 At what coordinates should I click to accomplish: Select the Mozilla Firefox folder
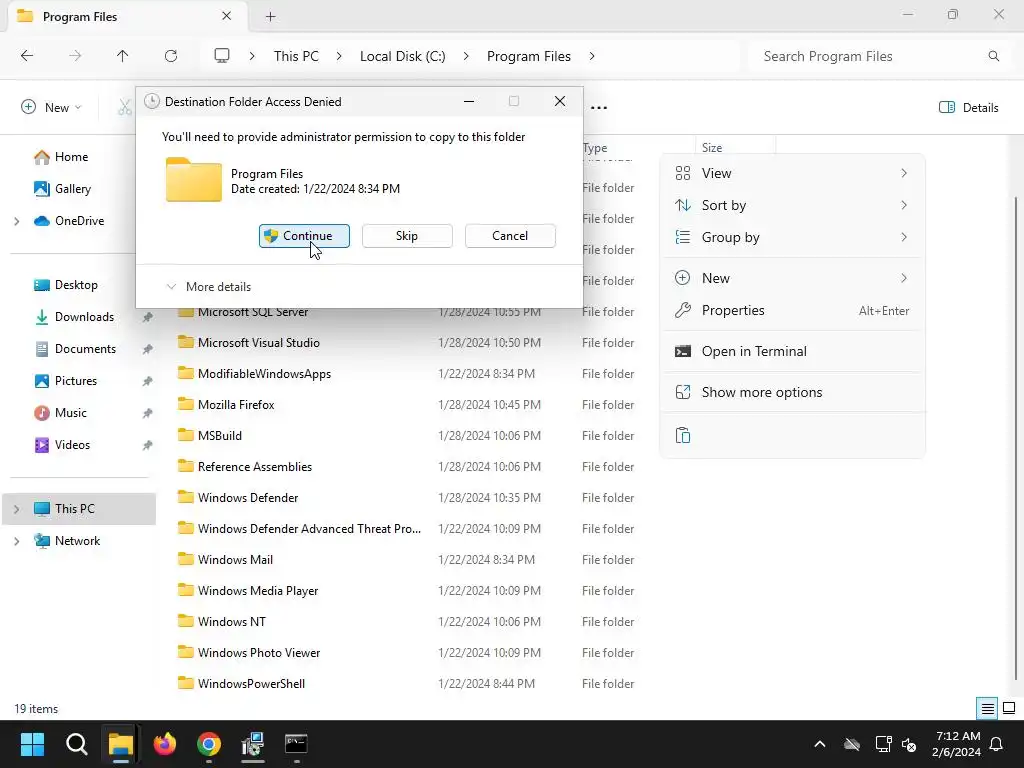(x=236, y=405)
